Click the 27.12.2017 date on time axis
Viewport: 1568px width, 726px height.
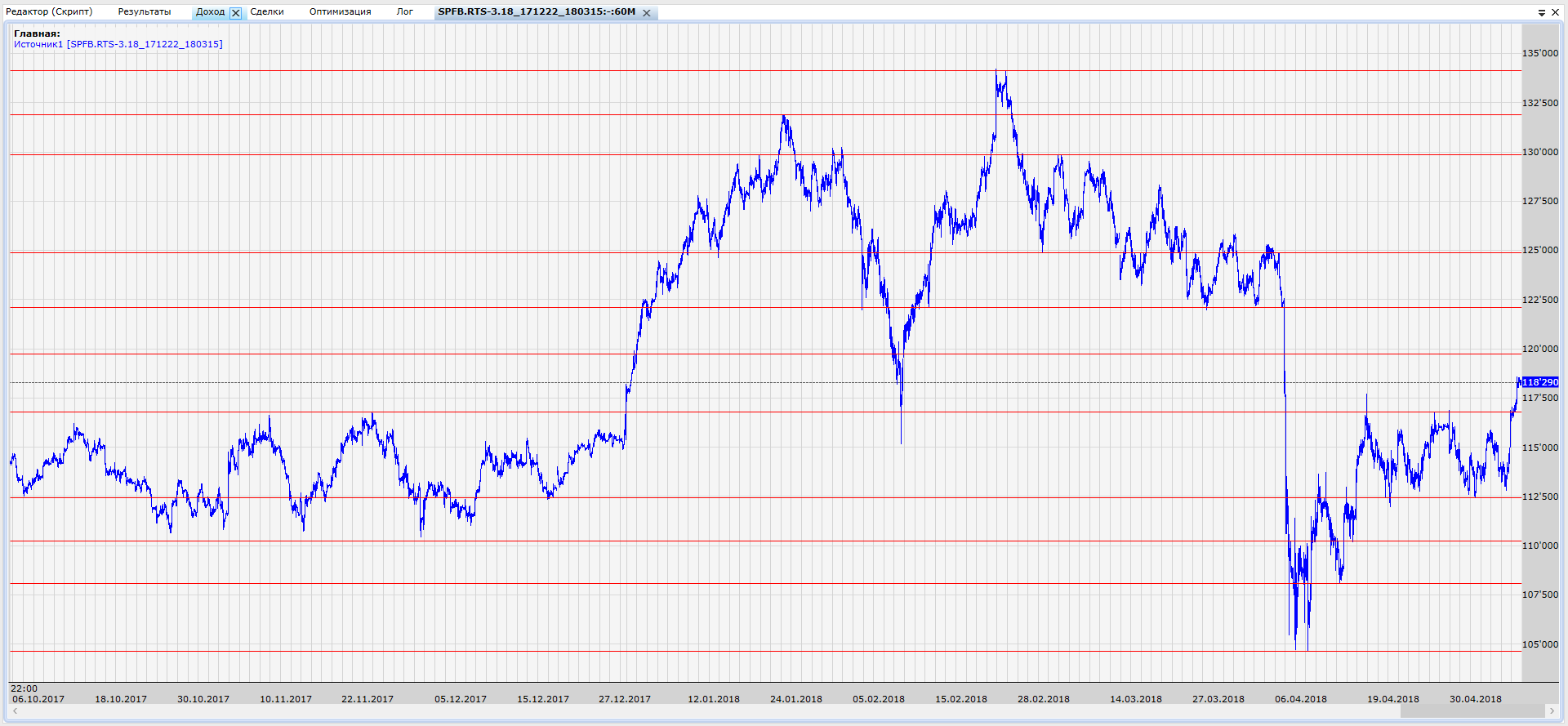(x=625, y=699)
